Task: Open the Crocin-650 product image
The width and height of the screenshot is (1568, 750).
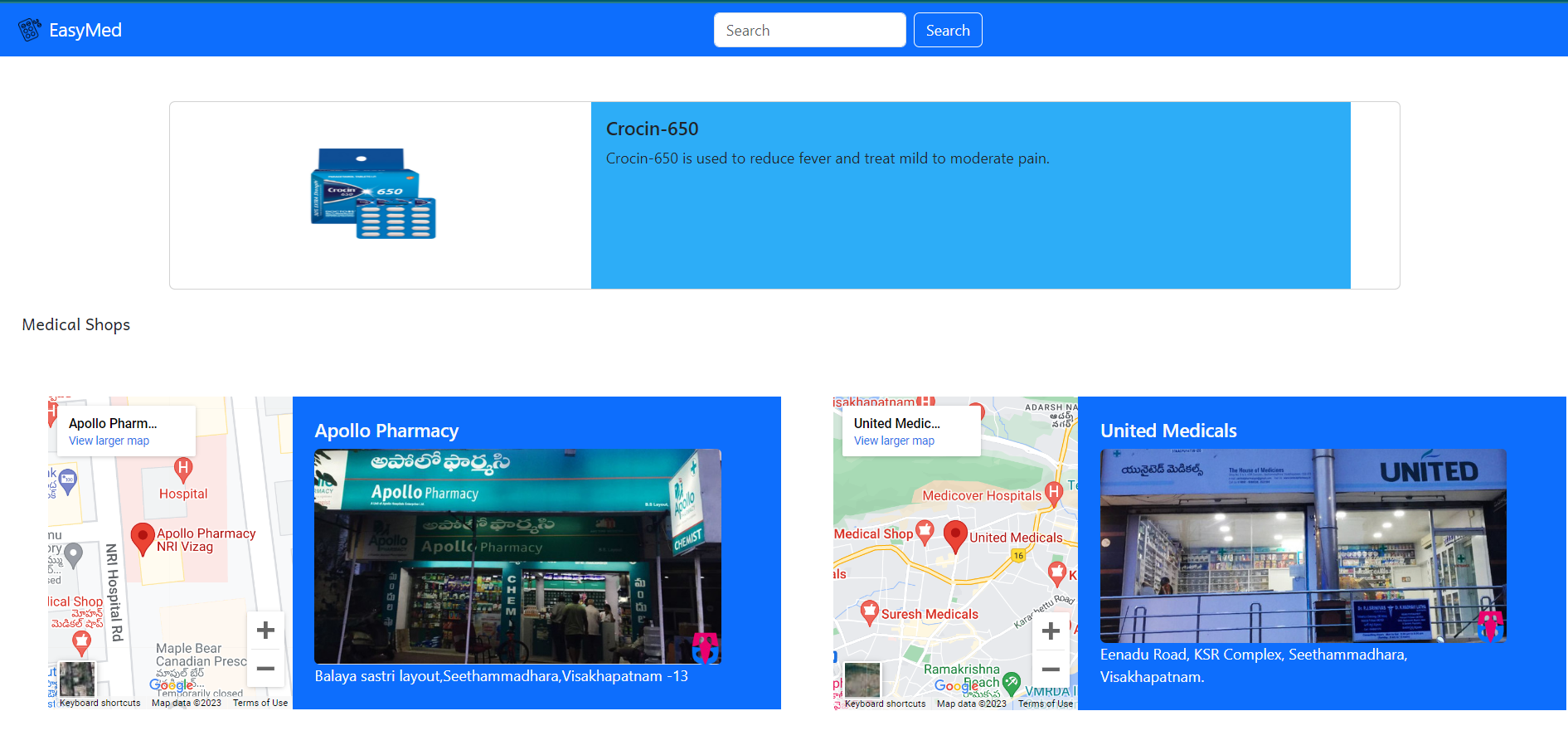Action: pos(373,193)
